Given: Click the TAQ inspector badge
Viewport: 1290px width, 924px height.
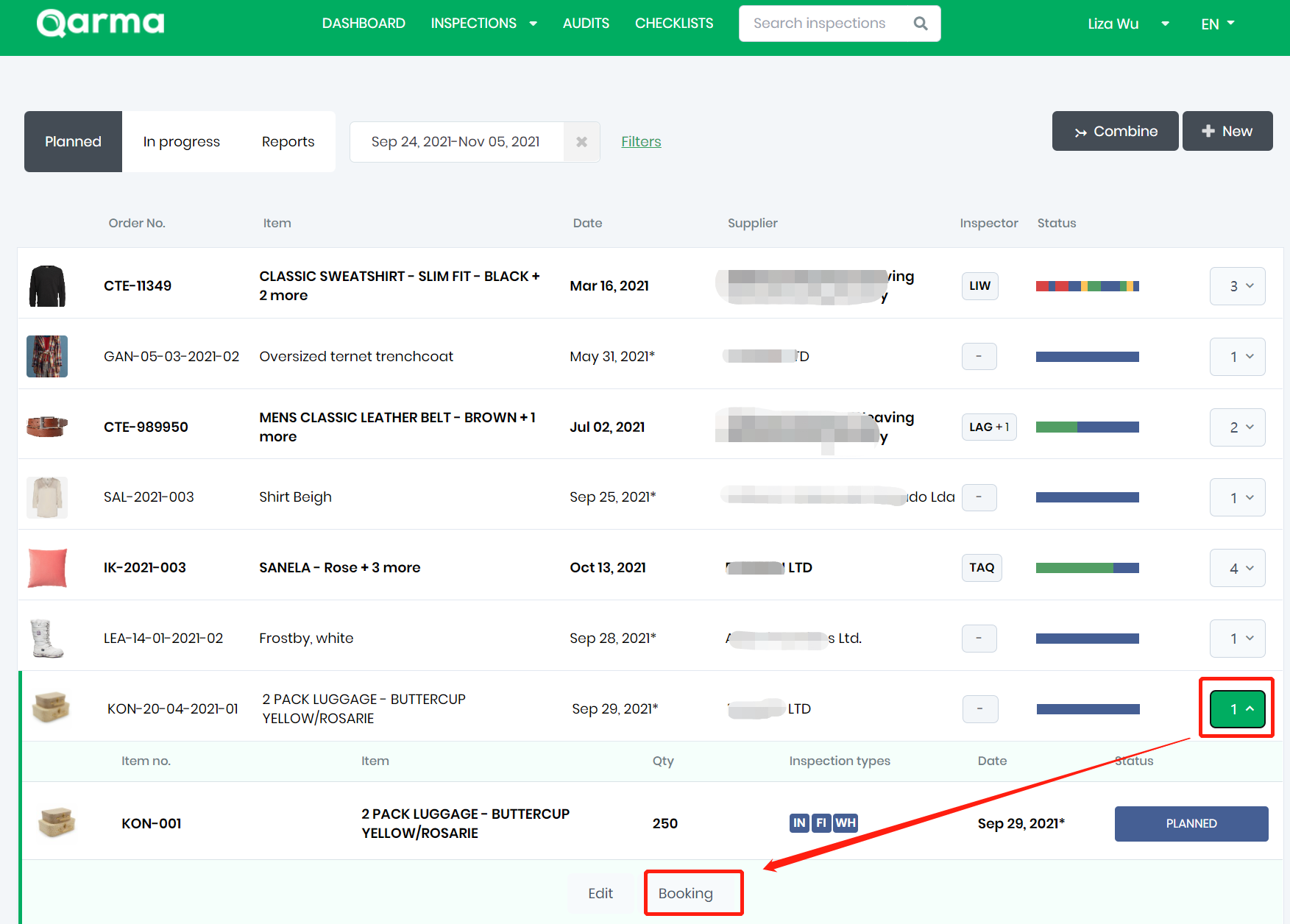Looking at the screenshot, I should [982, 568].
